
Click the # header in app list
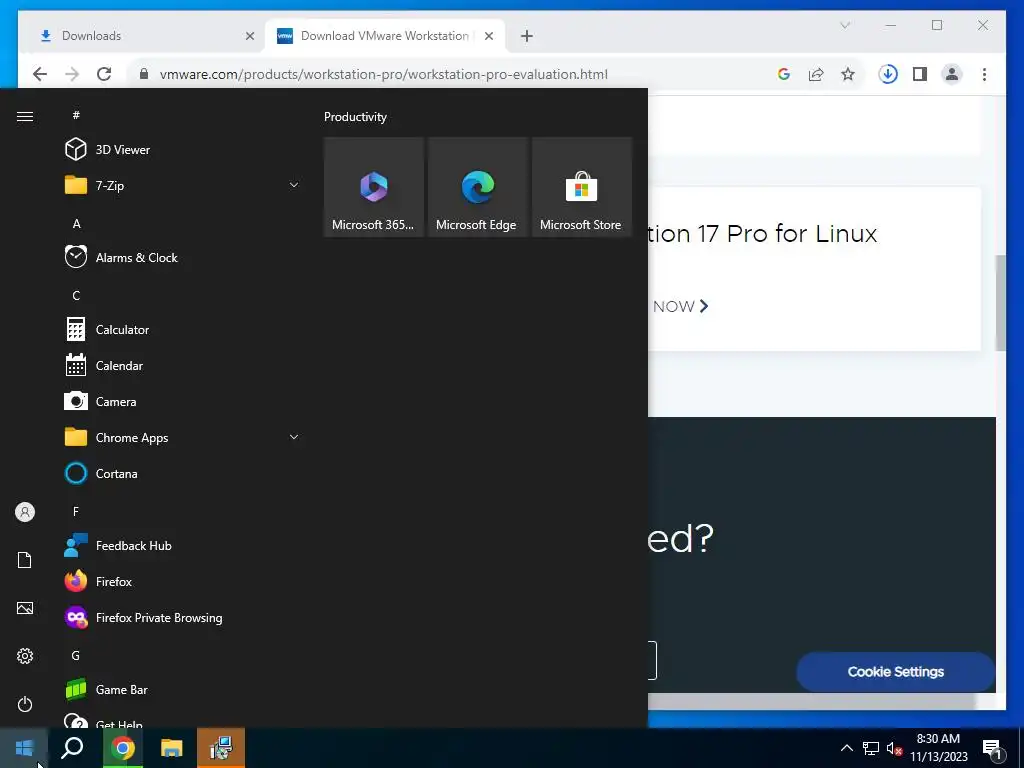(x=76, y=115)
